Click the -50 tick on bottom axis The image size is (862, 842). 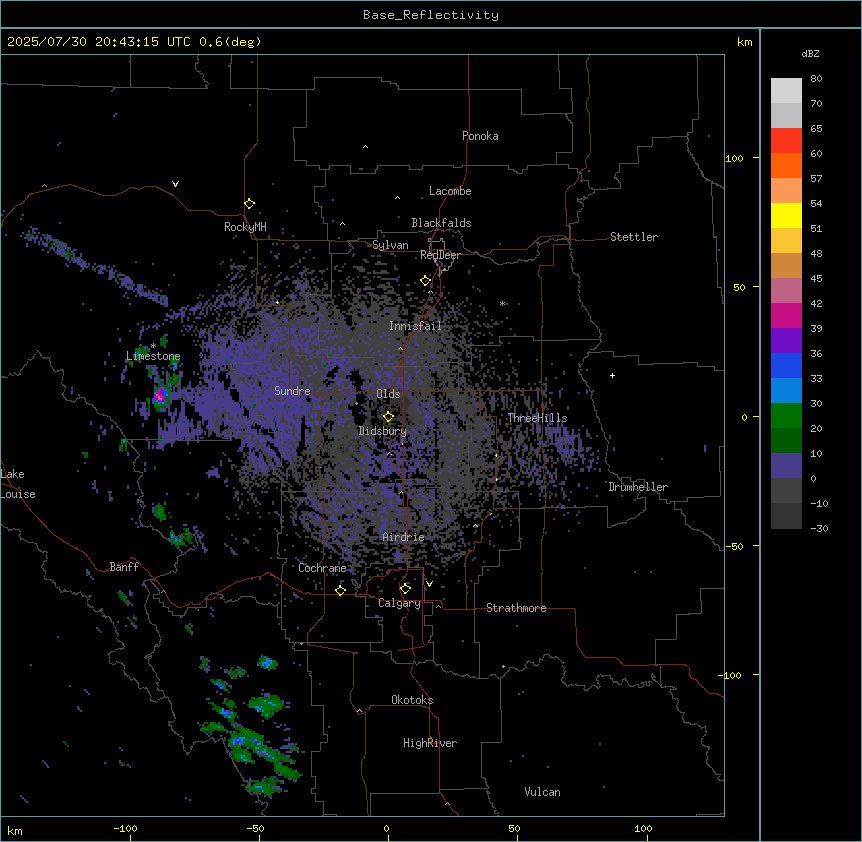pyautogui.click(x=255, y=828)
